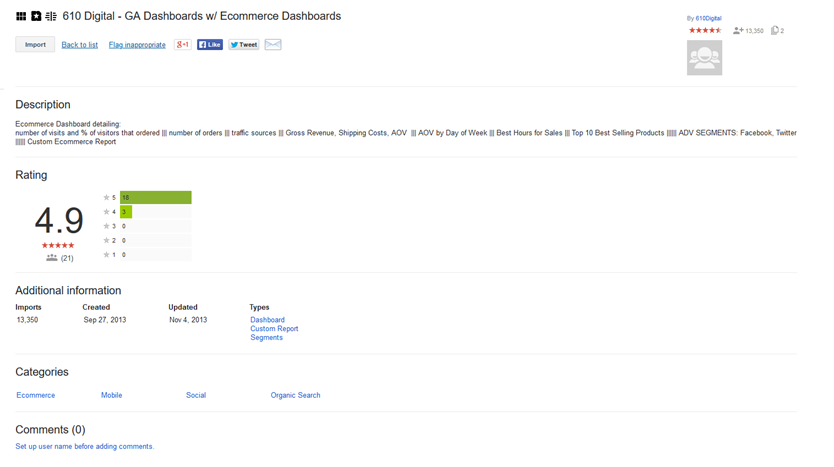Viewport: 834px width, 467px height.
Task: Click the Twitter Tweet button
Action: pos(243,45)
